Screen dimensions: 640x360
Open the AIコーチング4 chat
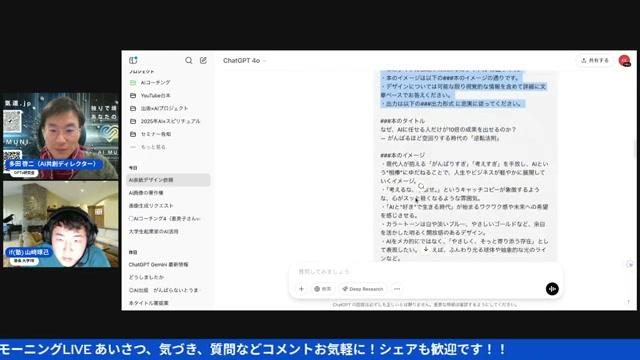coord(168,219)
